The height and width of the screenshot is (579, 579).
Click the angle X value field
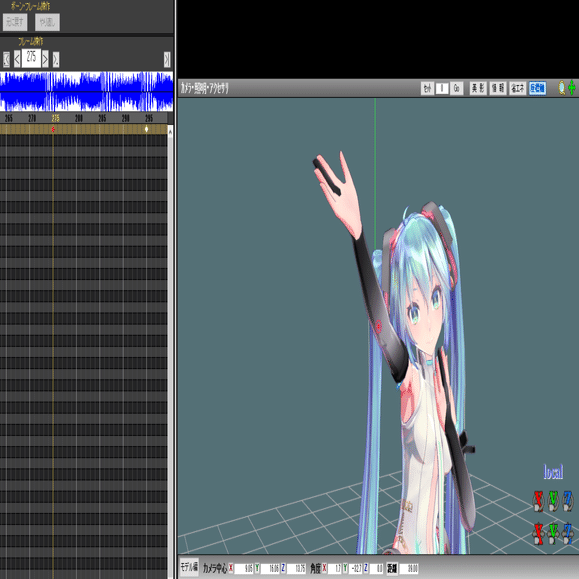pyautogui.click(x=335, y=569)
